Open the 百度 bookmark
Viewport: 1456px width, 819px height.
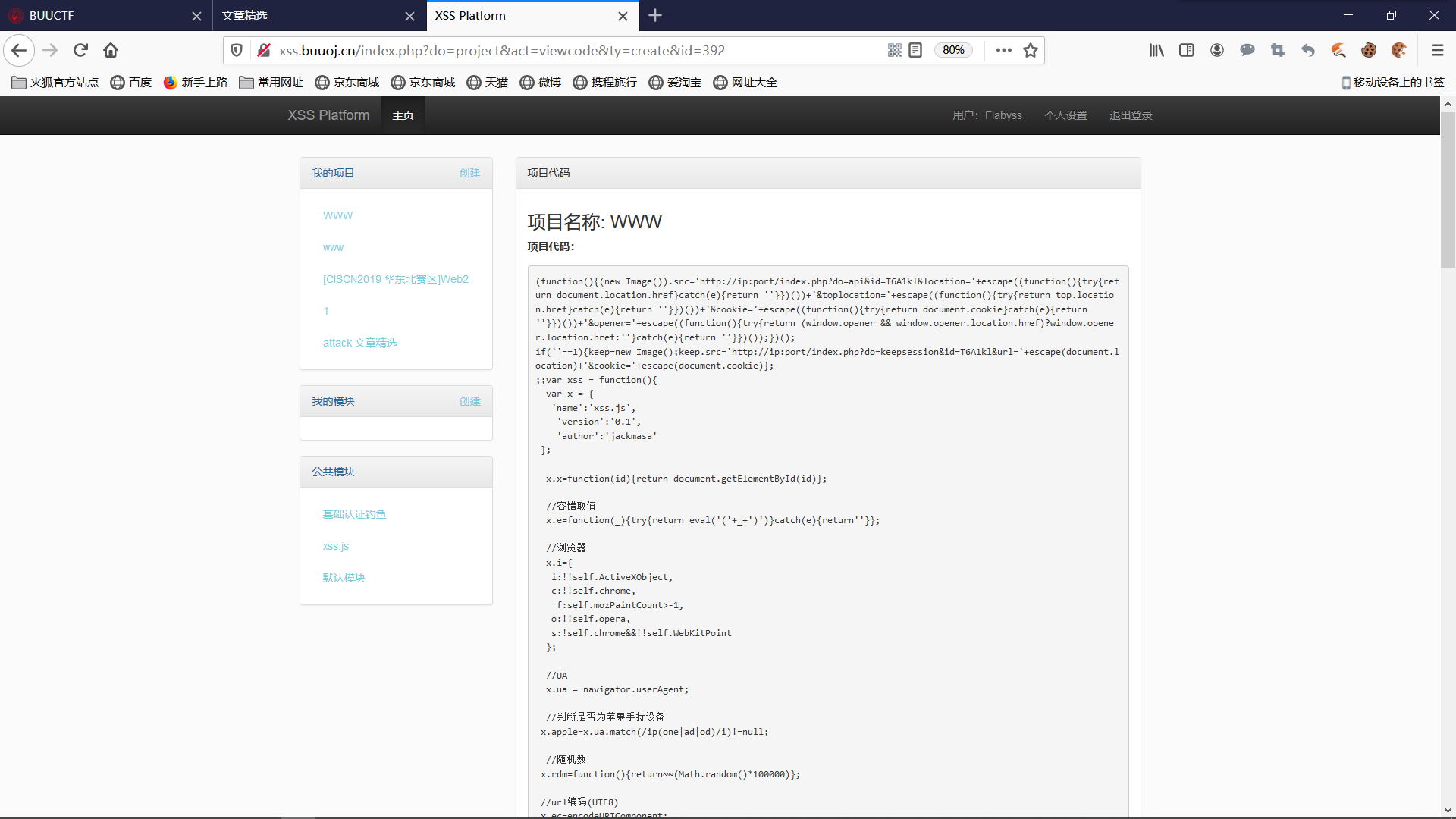pos(131,83)
